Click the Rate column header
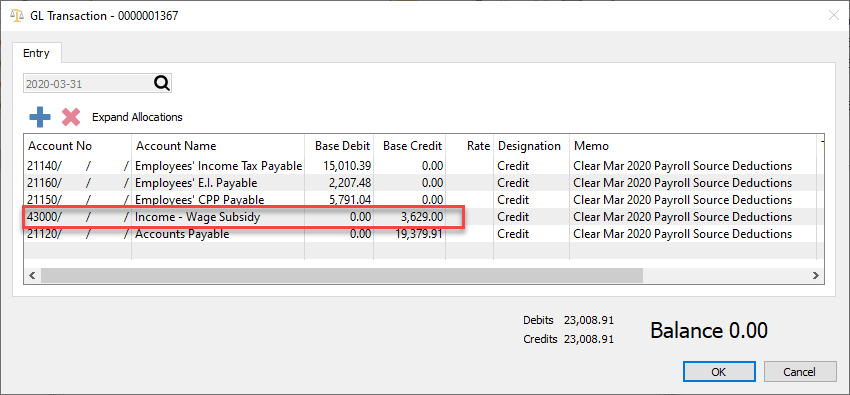The image size is (850, 395). (470, 146)
